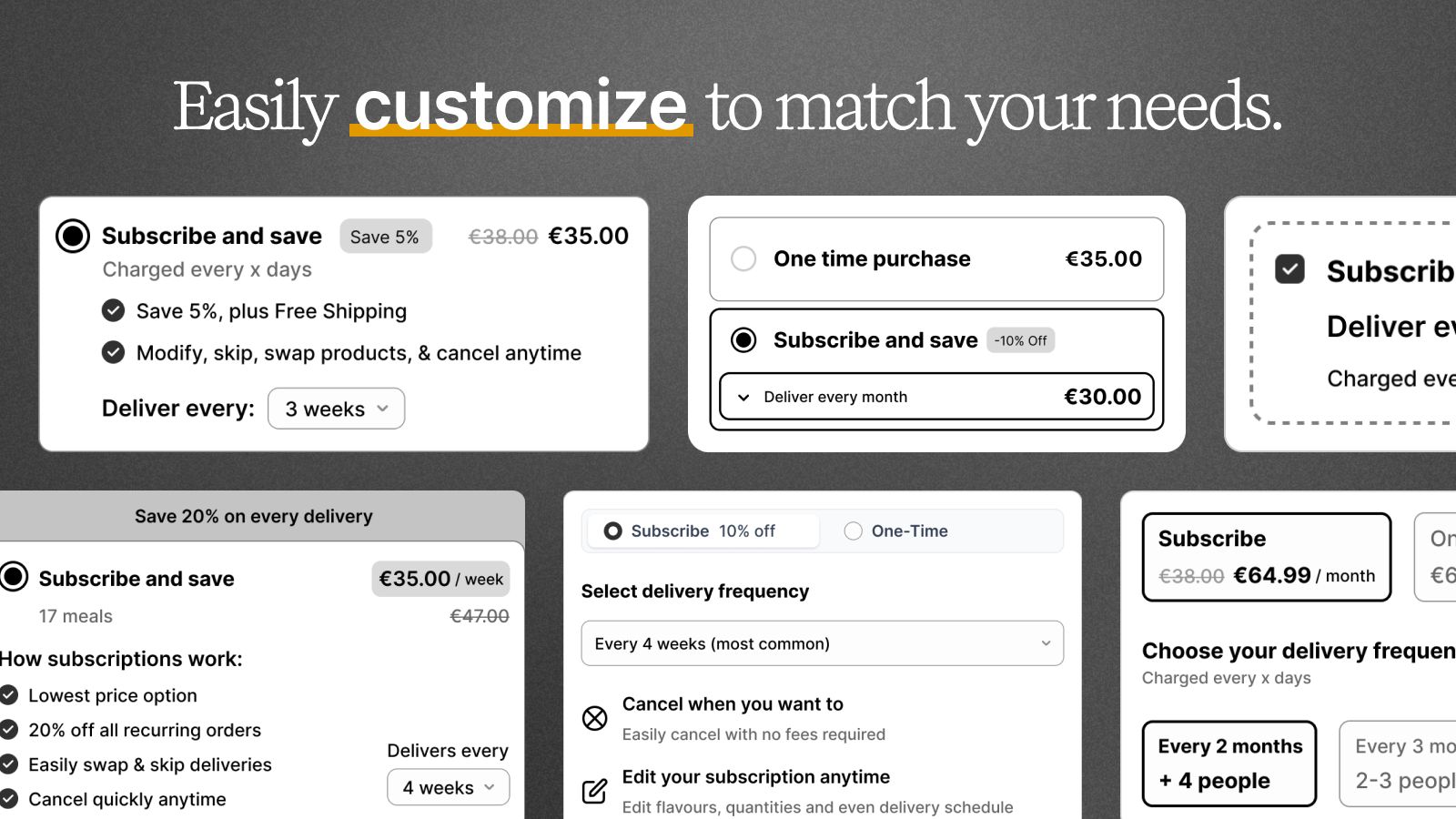1456x819 pixels.
Task: Click the checkmark icon beside Easily swap & skip deliveries
Action: [x=8, y=764]
